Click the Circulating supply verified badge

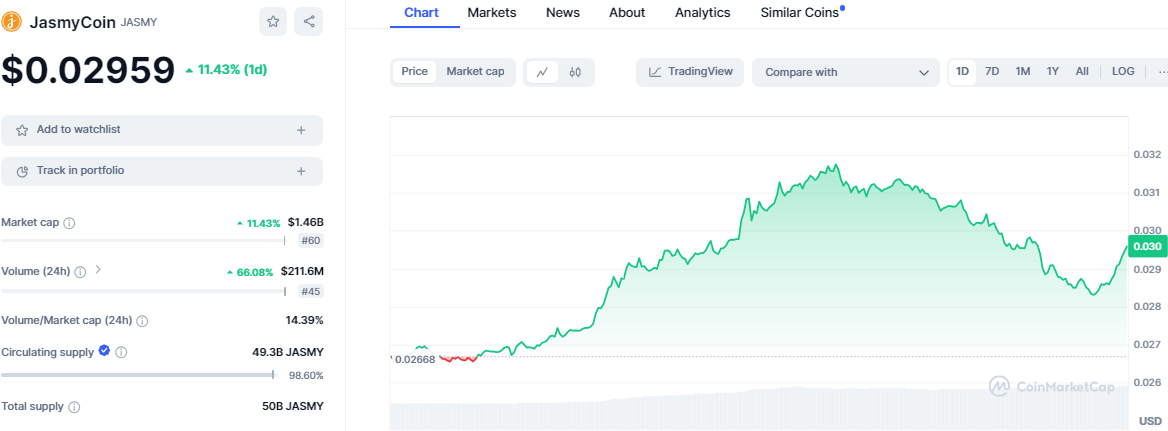[x=104, y=351]
